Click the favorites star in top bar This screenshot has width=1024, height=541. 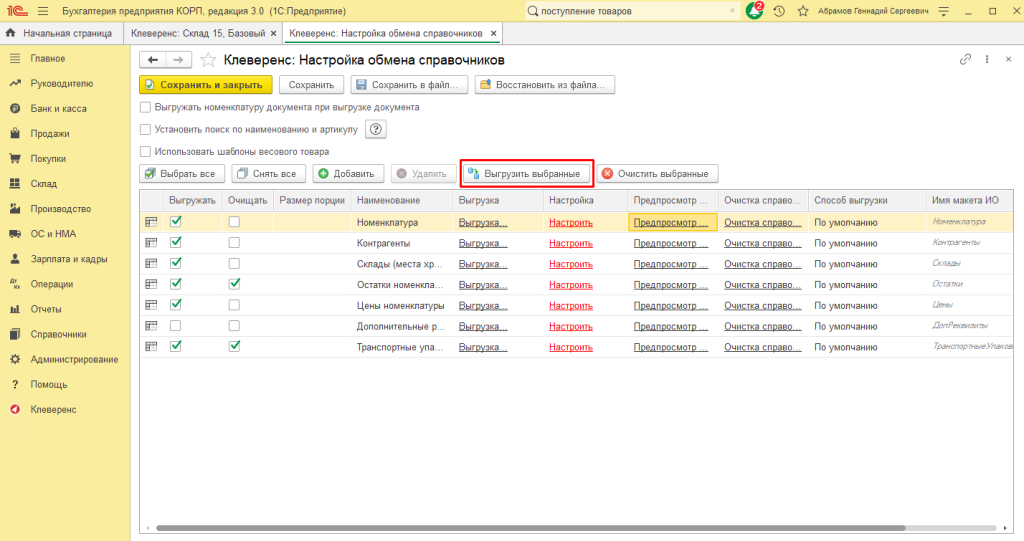(802, 11)
